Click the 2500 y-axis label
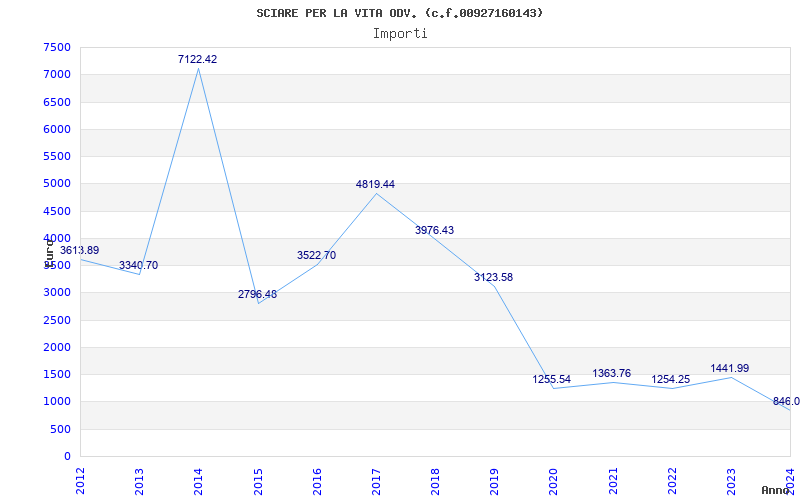Screen dimensions: 800x500 (x=57, y=320)
